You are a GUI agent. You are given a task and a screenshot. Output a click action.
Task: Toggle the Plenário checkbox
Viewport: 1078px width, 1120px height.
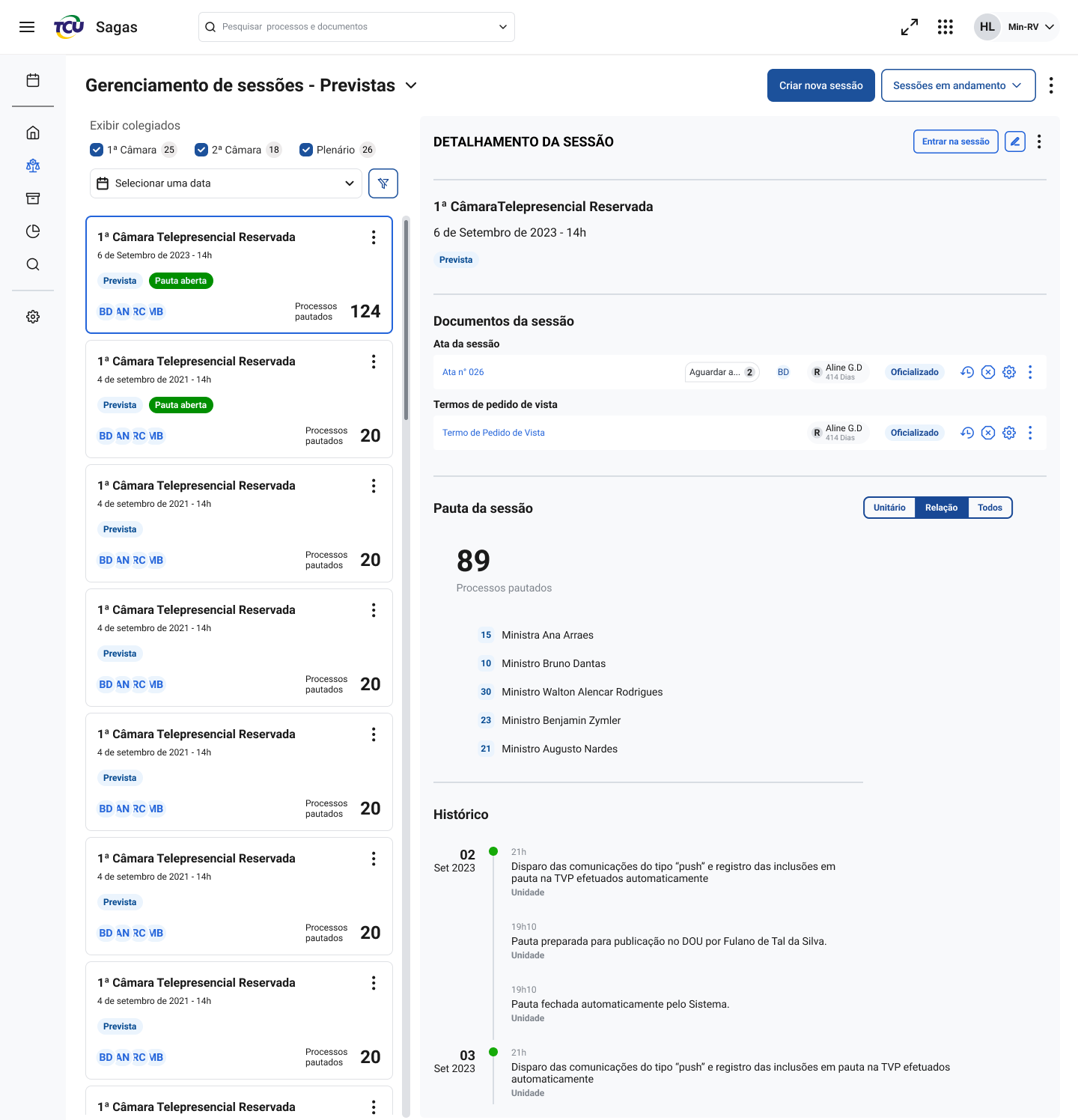(306, 150)
